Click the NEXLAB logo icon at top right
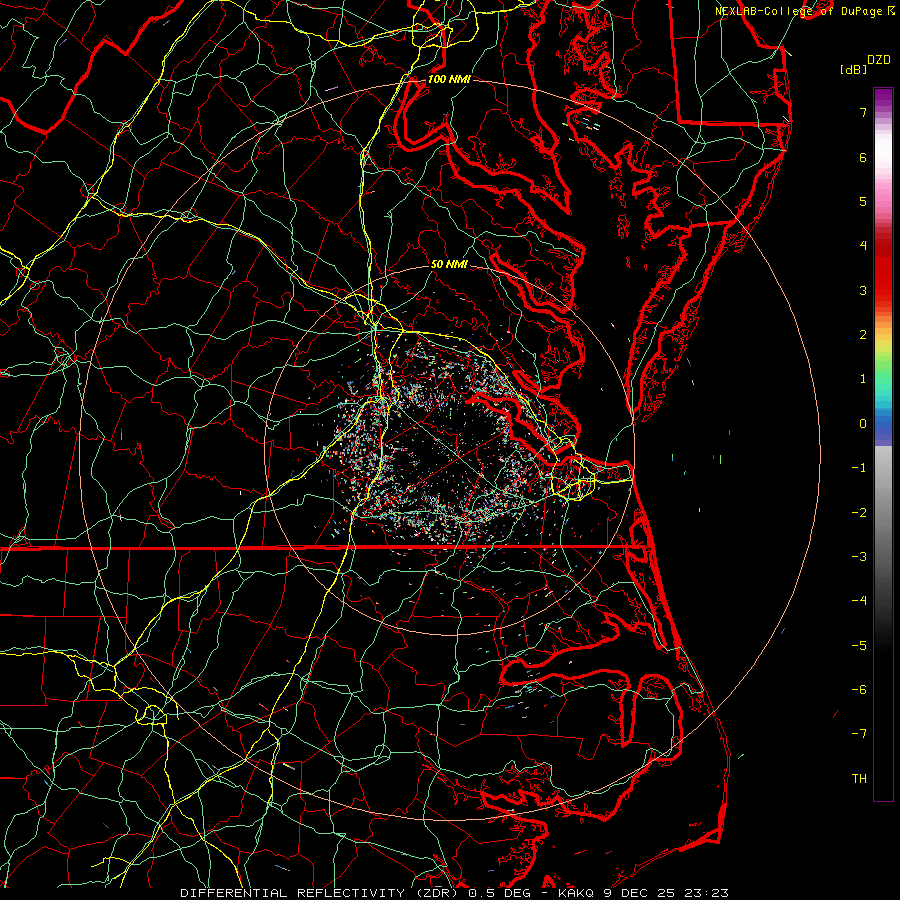The image size is (900, 900). coord(891,10)
